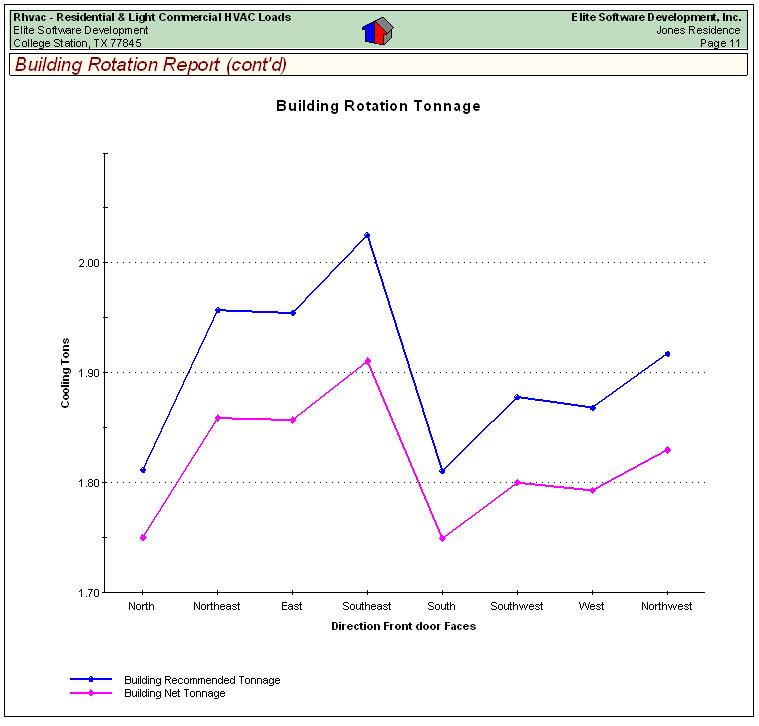Viewport: 759px width, 726px height.
Task: Pick the magenta data point at North
Action: (143, 538)
